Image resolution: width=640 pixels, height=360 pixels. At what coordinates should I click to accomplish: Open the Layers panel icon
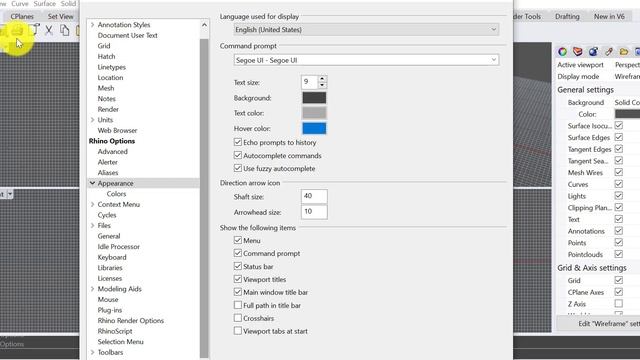point(578,52)
